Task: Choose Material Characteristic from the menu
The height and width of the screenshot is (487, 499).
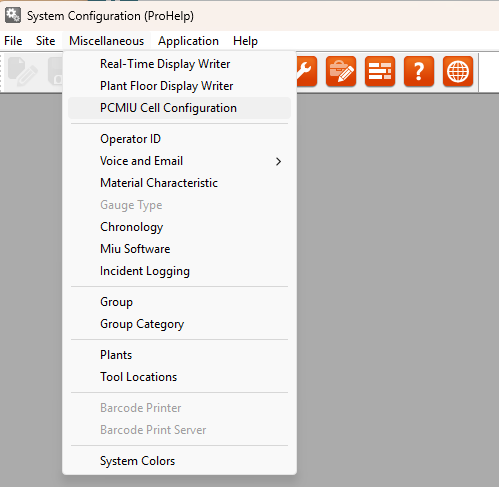Action: click(179, 183)
